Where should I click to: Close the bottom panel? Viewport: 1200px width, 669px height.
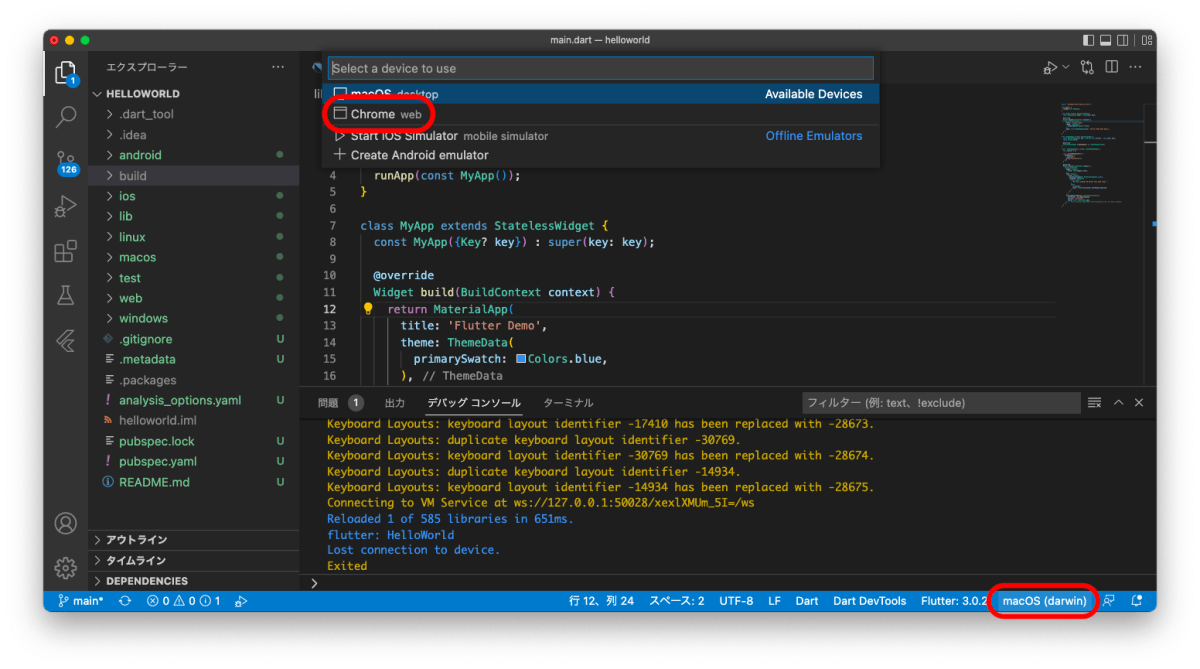1139,403
